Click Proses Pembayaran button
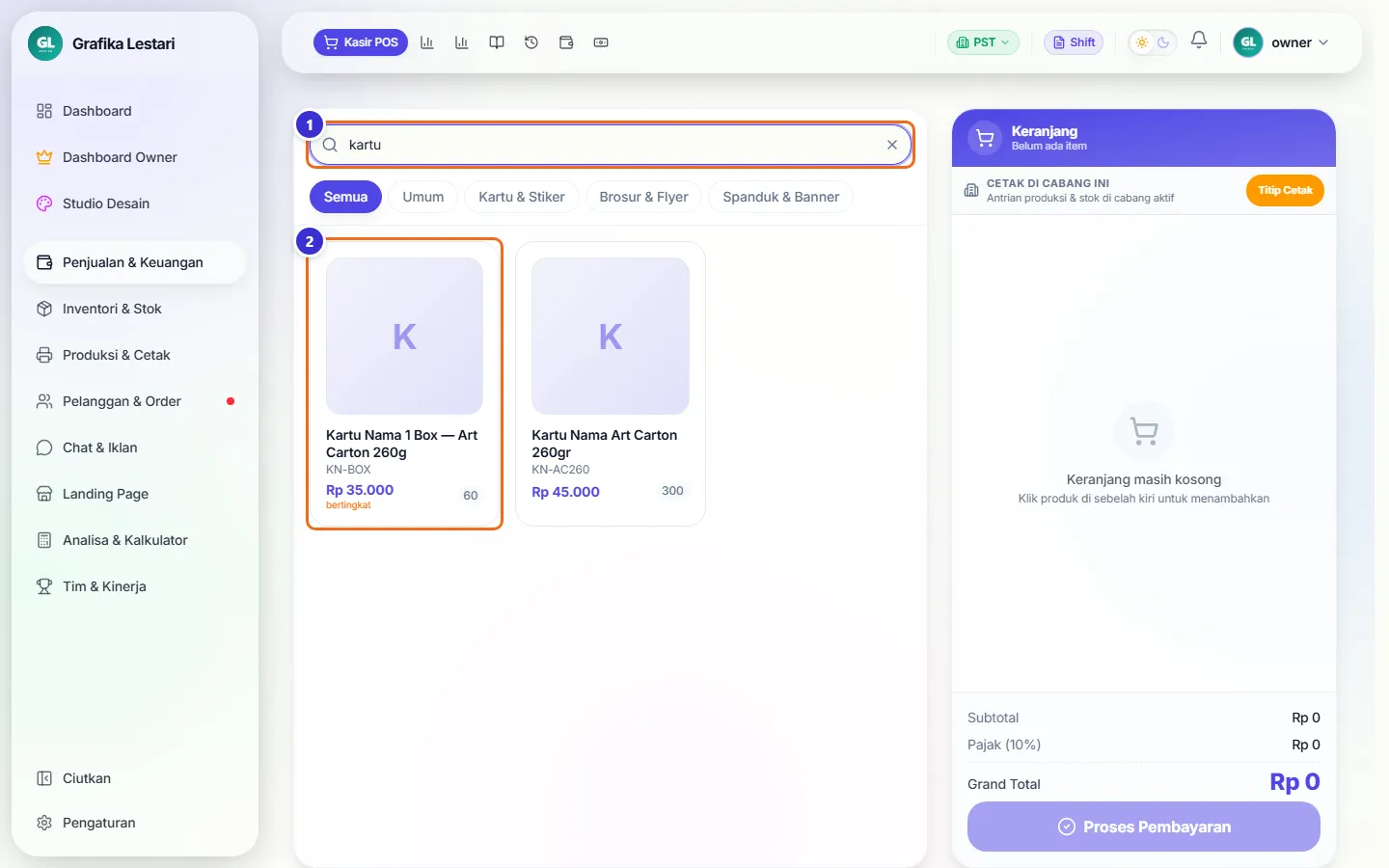 coord(1144,827)
